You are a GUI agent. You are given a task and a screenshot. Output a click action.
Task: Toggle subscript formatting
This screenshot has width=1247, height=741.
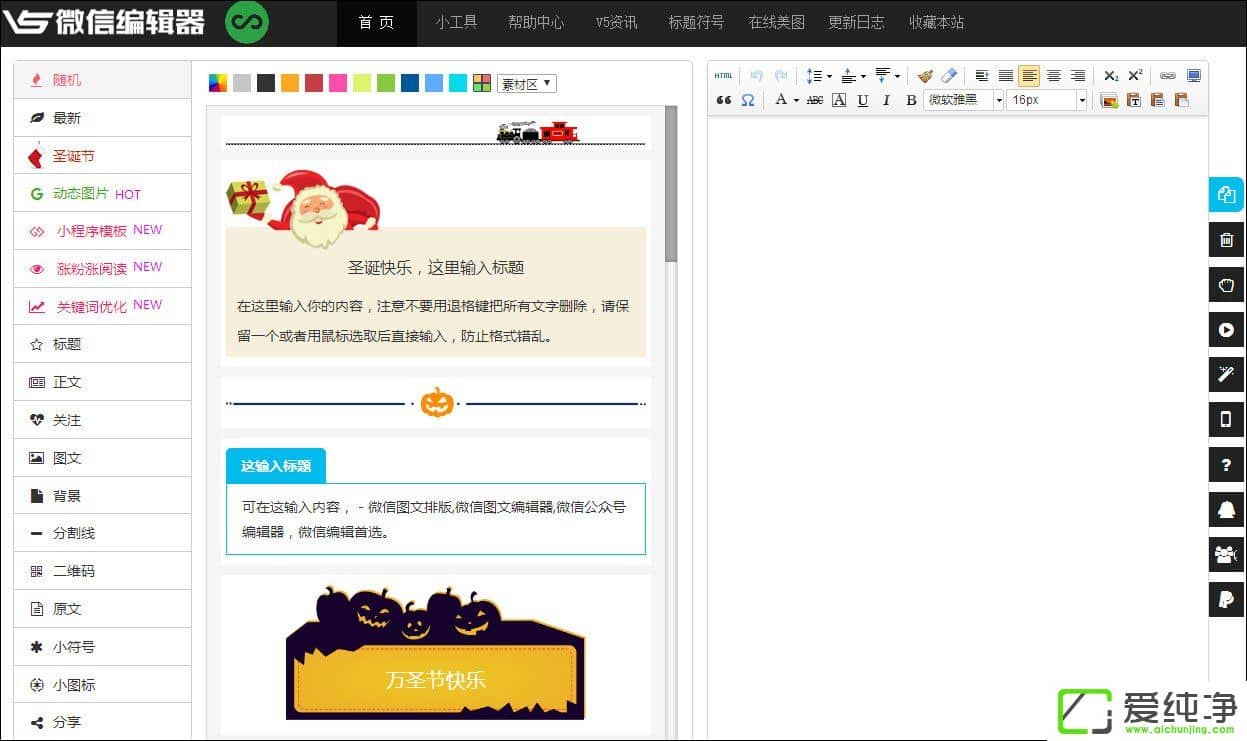click(1111, 76)
